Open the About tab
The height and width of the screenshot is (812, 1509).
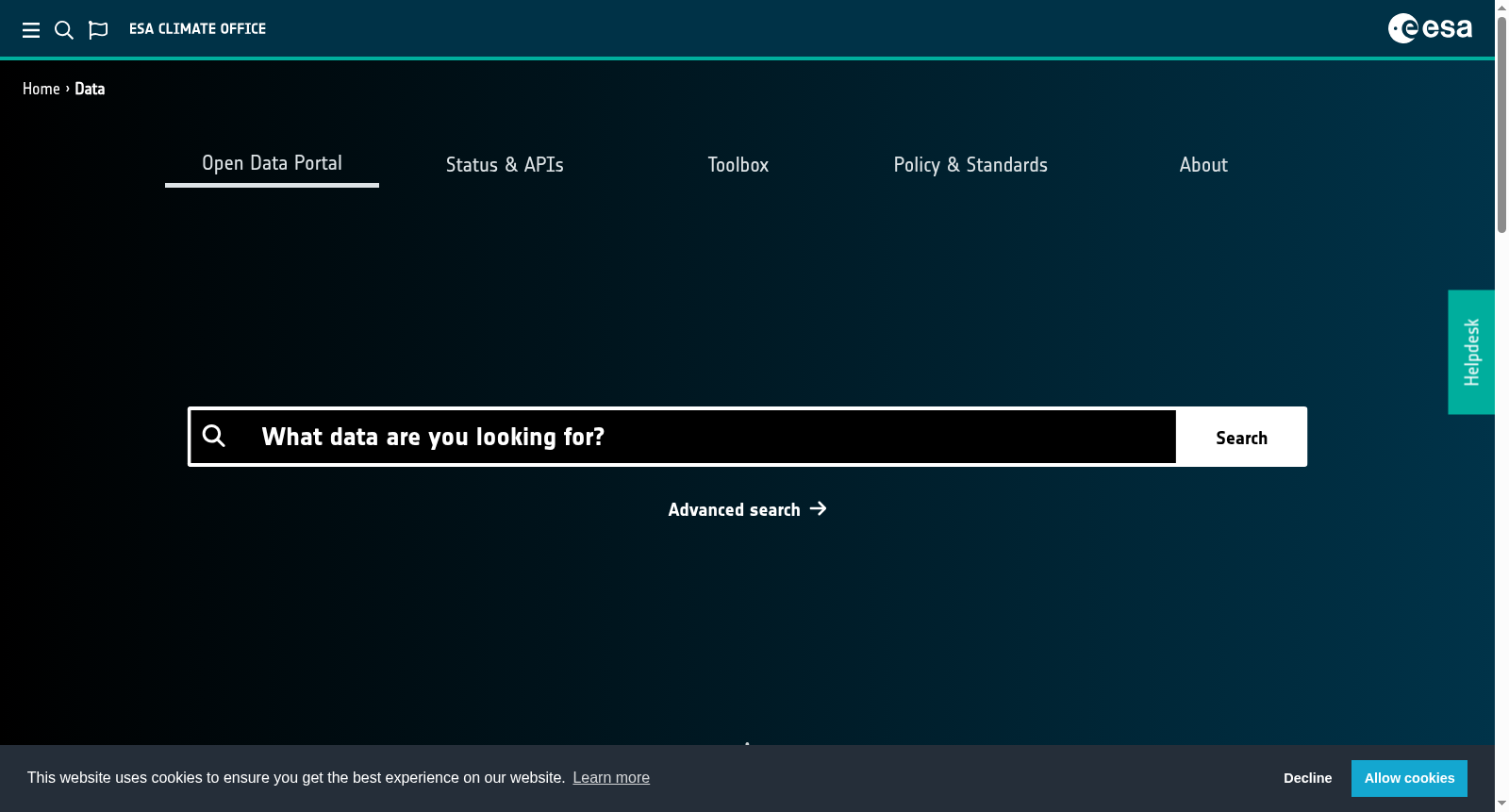tap(1203, 165)
